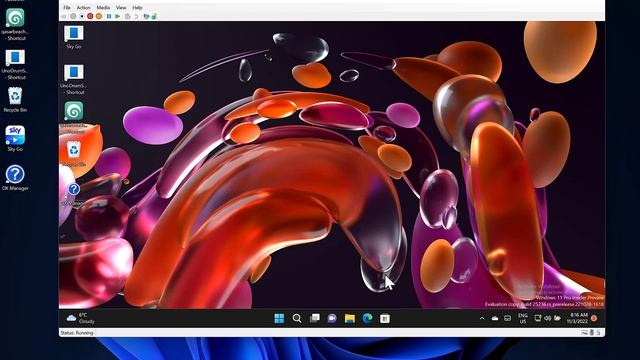640x360 pixels.
Task: Open the Media menu
Action: pos(103,7)
